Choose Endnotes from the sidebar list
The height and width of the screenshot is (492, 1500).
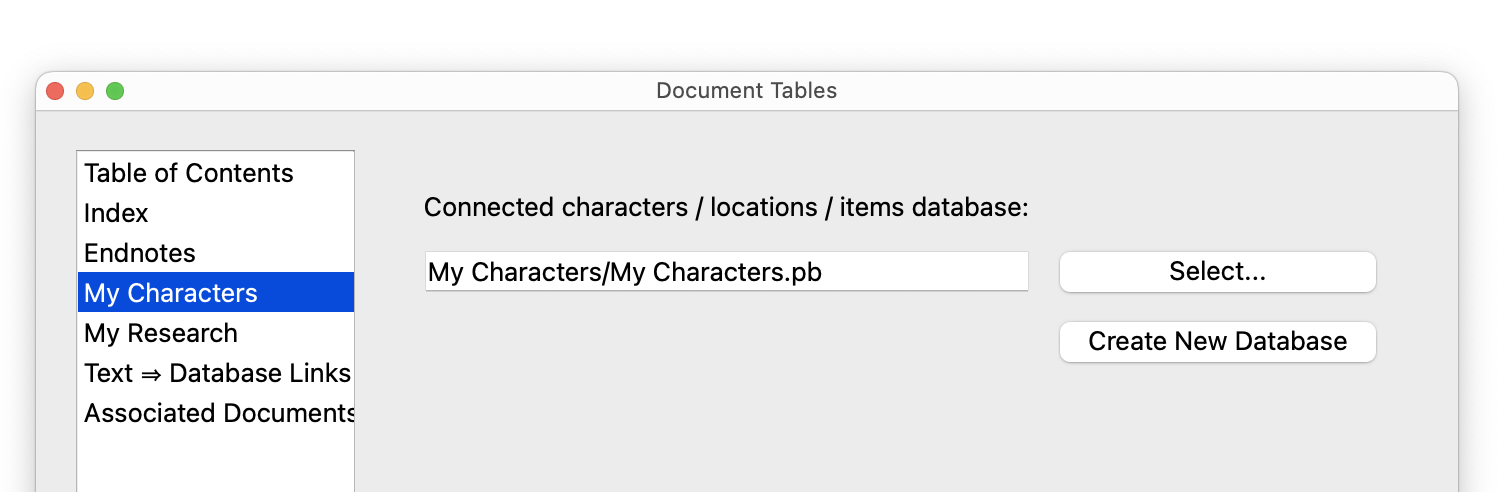tap(140, 253)
